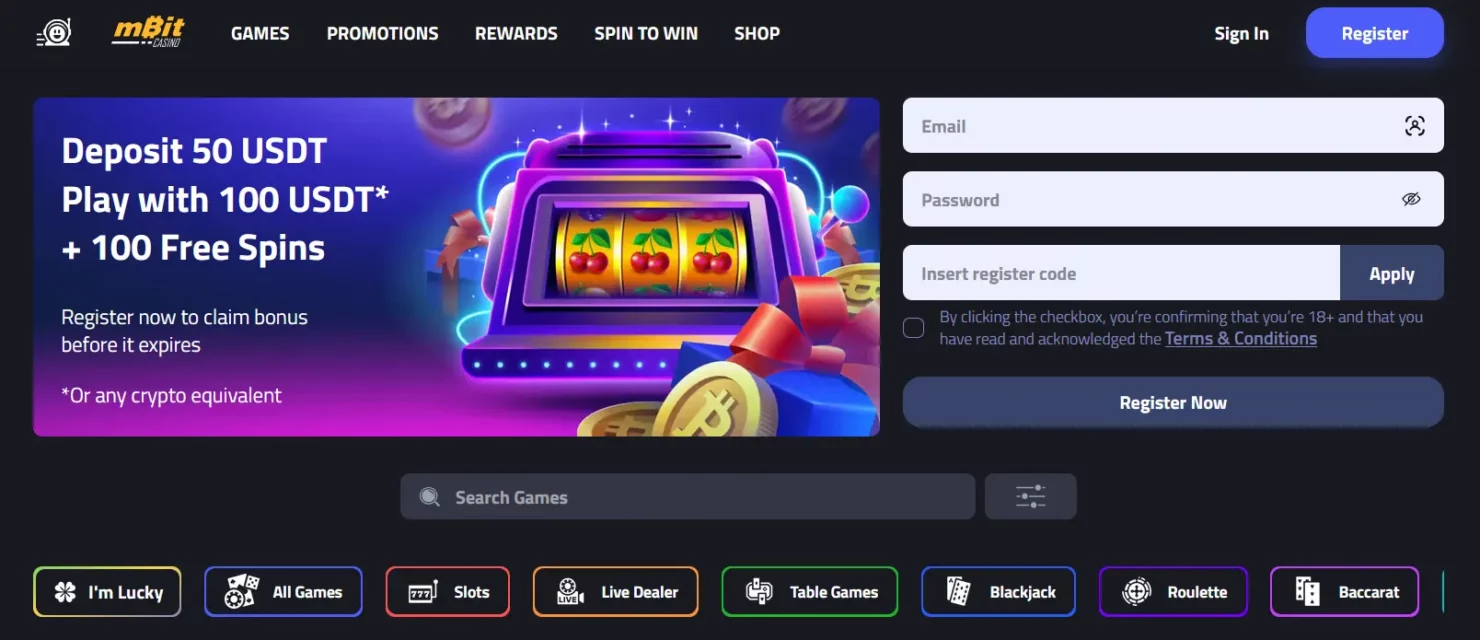Screen dimensions: 1480x640
Task: Click the Register Now button
Action: click(x=1173, y=403)
